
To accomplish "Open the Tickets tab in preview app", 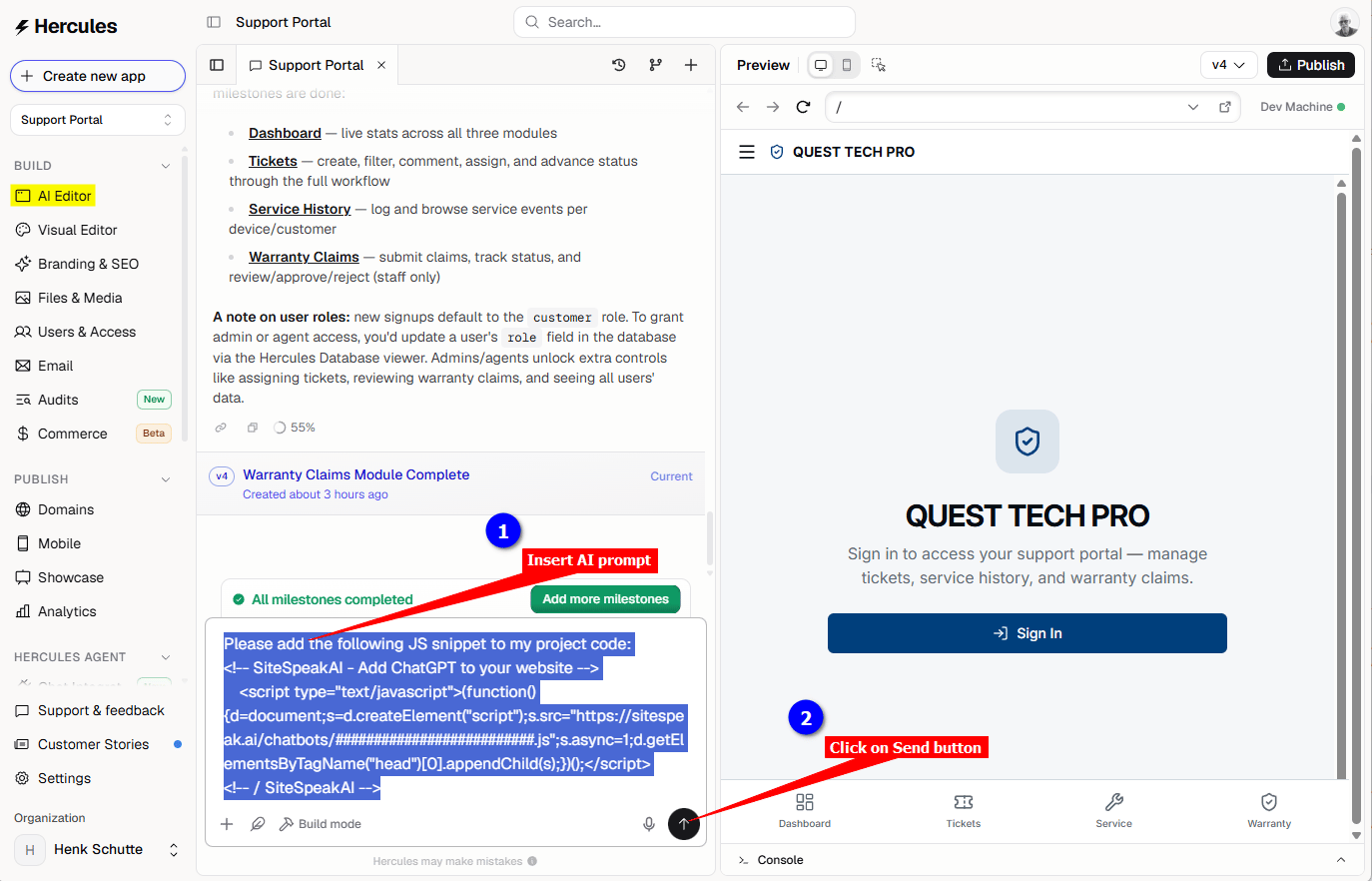I will pos(964,811).
